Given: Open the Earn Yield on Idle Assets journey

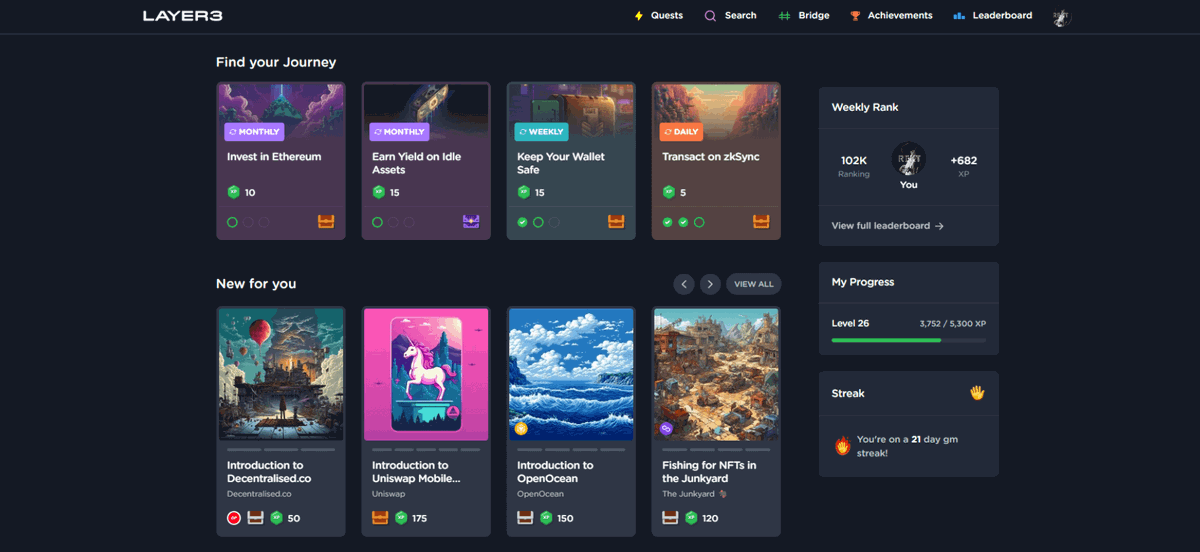Looking at the screenshot, I should pos(426,161).
